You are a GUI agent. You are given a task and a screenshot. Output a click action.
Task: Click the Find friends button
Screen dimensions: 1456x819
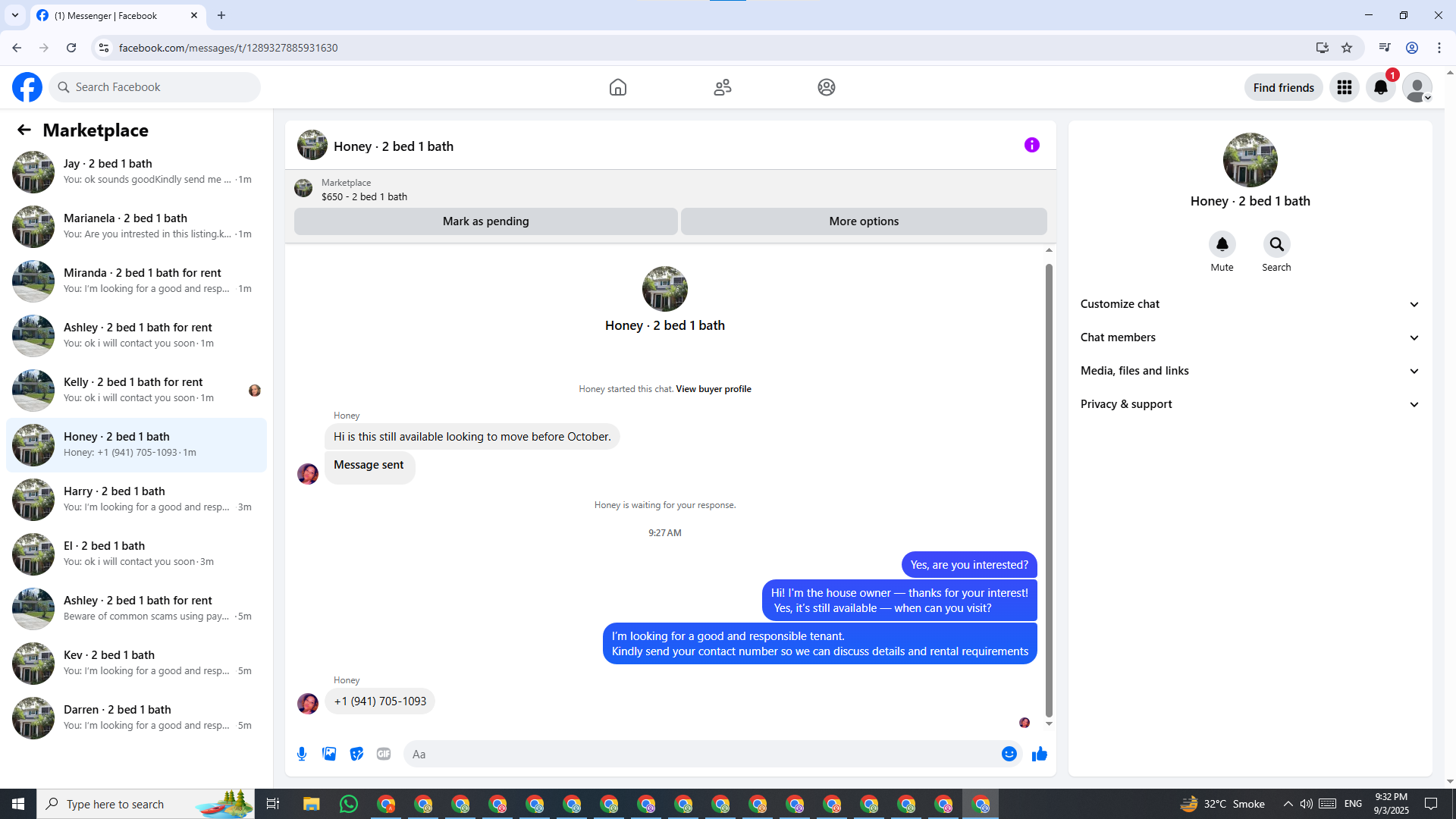(1283, 87)
